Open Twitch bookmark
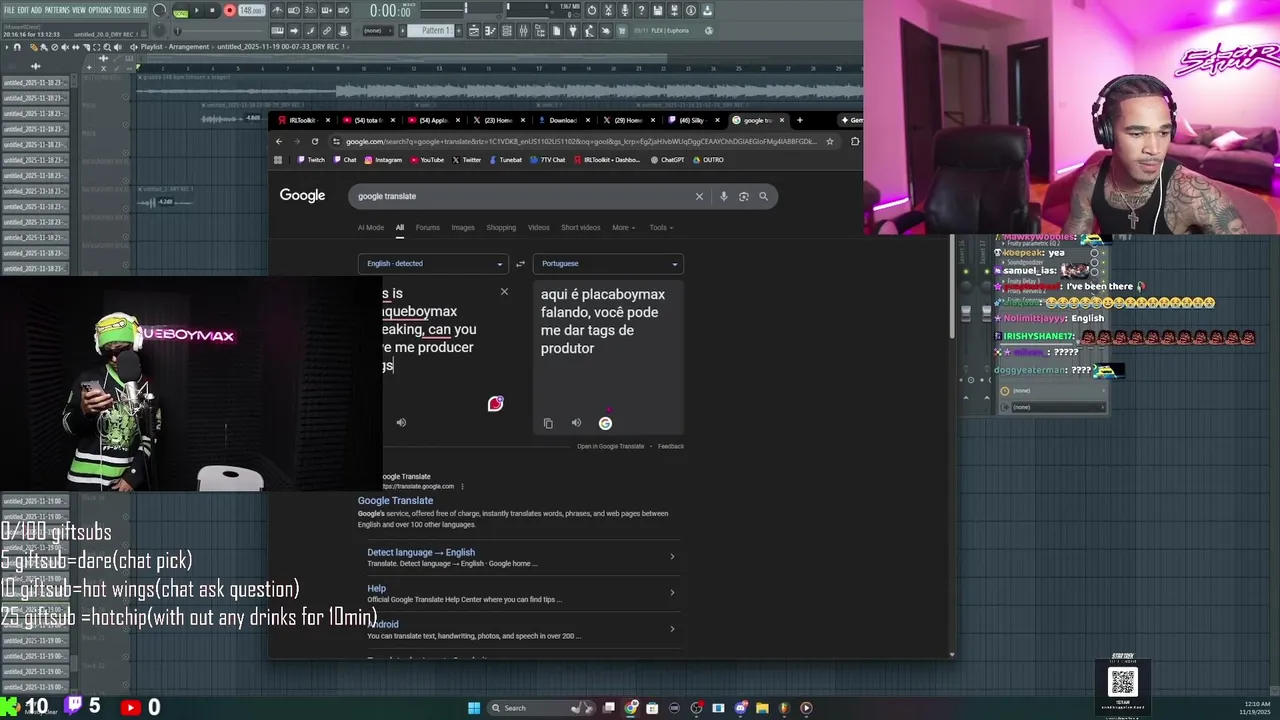The width and height of the screenshot is (1280, 720). [x=311, y=160]
